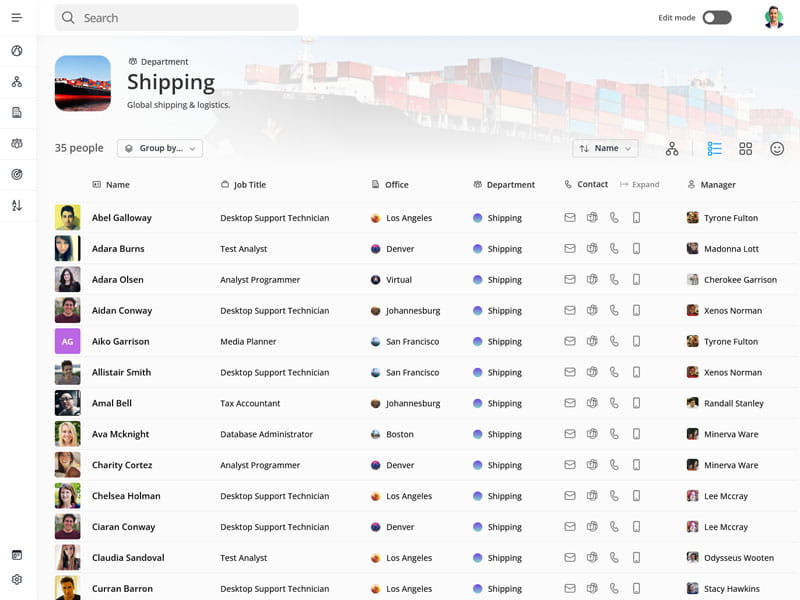Open the hamburger menu top left

[x=15, y=16]
